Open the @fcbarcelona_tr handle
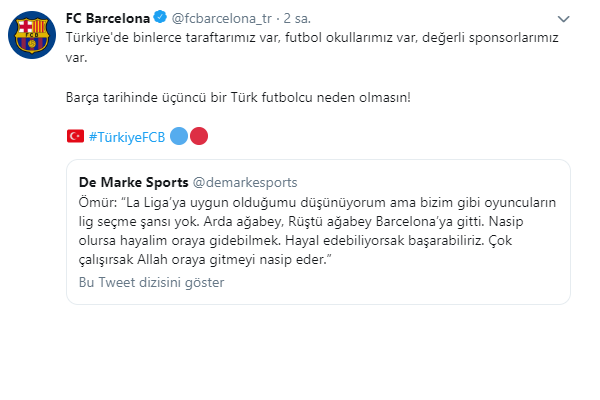Image resolution: width=600 pixels, height=400 pixels. [222, 18]
